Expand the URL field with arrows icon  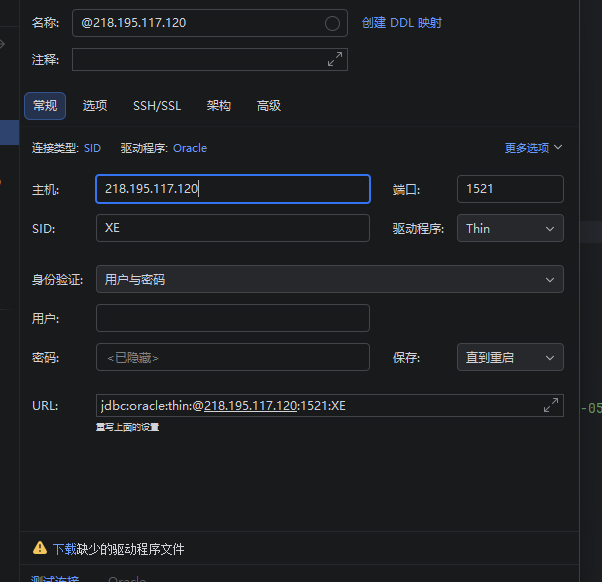click(x=551, y=405)
